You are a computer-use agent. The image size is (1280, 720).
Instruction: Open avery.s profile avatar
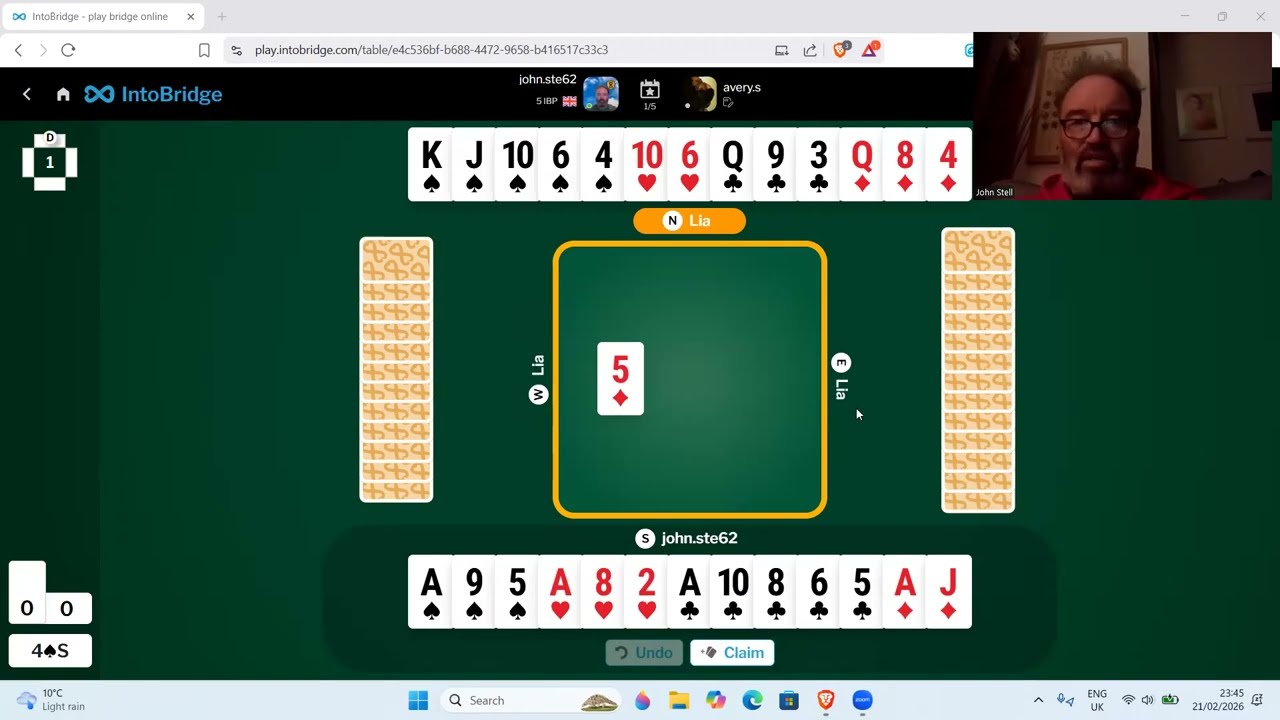pyautogui.click(x=701, y=94)
